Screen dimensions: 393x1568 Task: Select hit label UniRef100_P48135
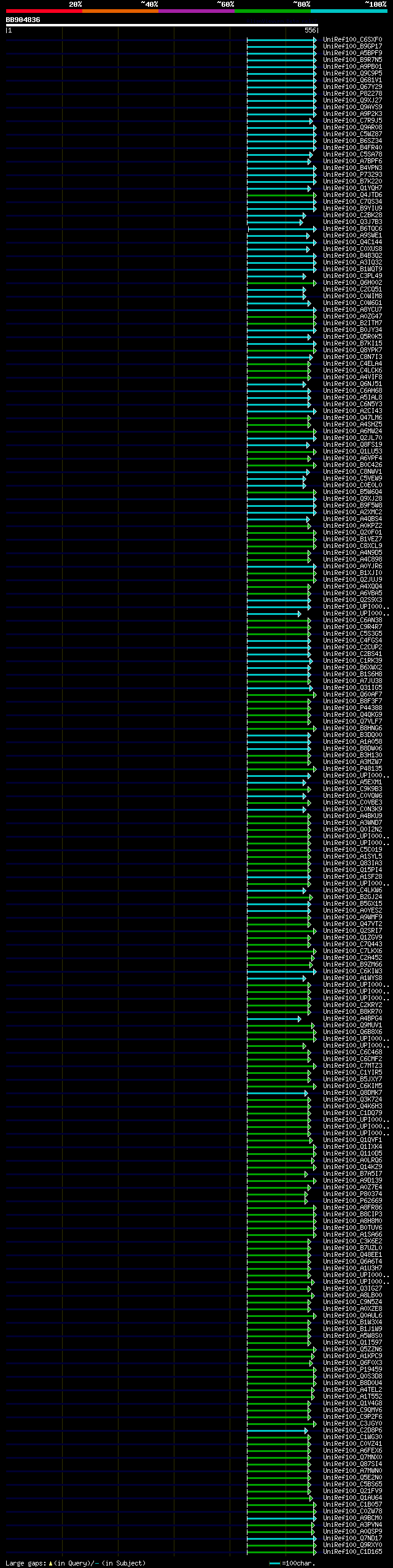click(x=352, y=769)
